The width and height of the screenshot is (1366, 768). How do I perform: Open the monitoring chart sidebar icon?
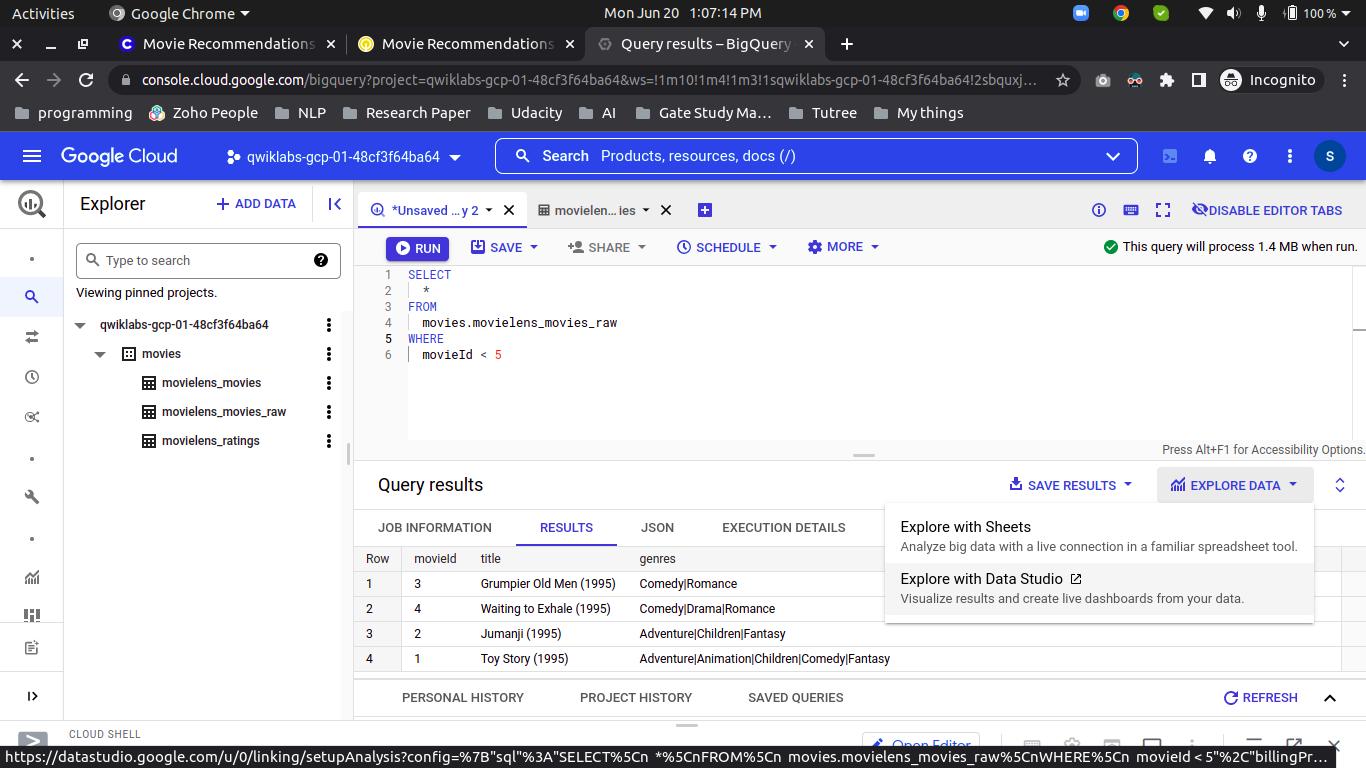[32, 577]
